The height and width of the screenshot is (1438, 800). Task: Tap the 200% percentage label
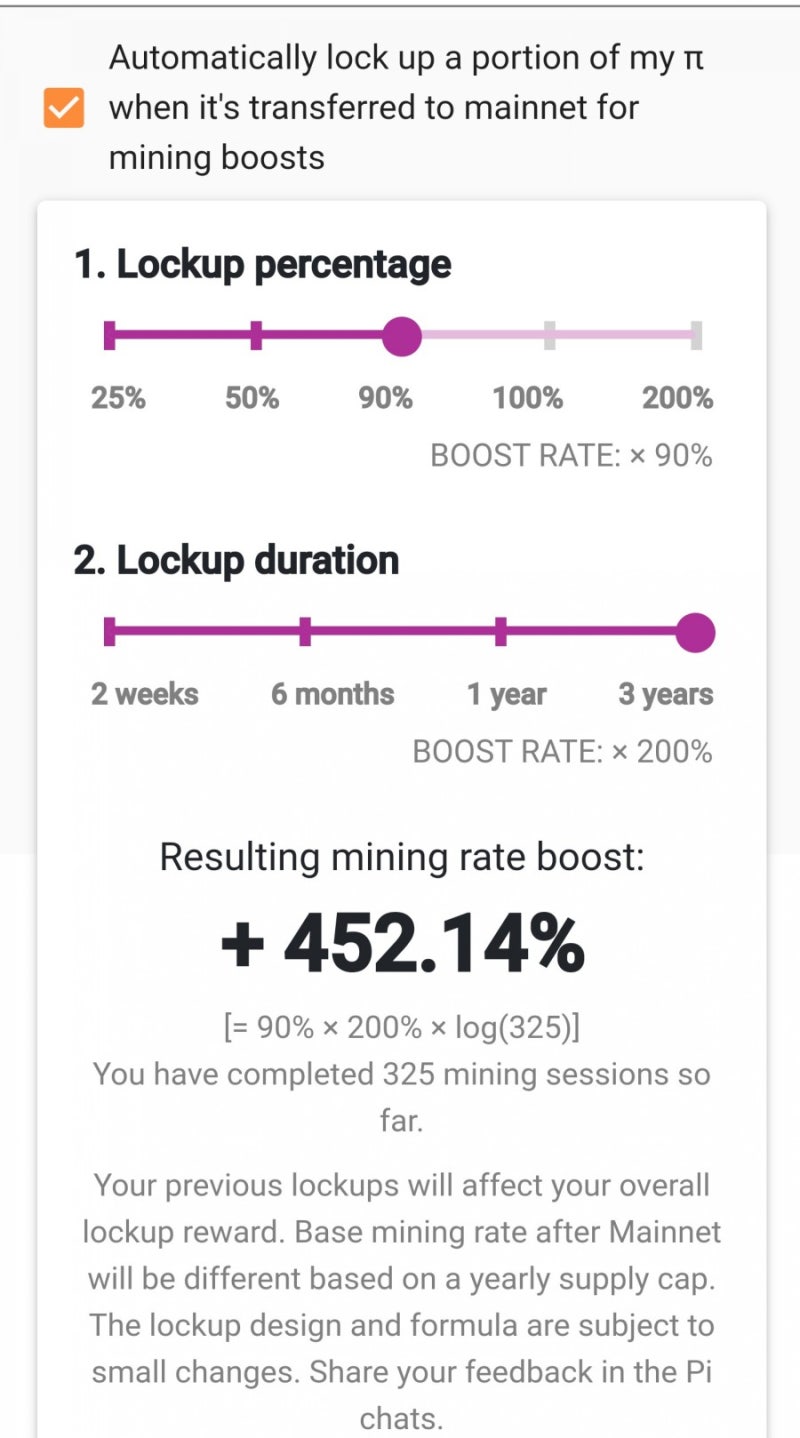(x=677, y=398)
